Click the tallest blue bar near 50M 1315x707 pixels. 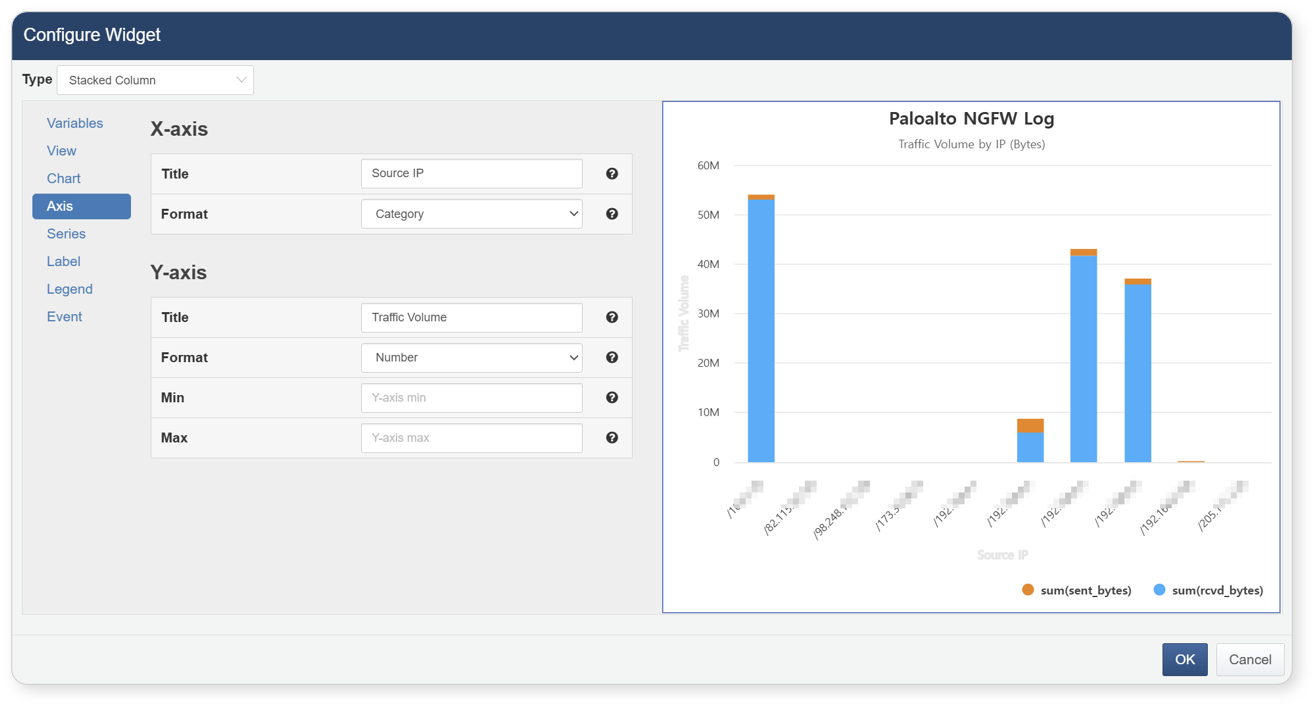(x=761, y=331)
